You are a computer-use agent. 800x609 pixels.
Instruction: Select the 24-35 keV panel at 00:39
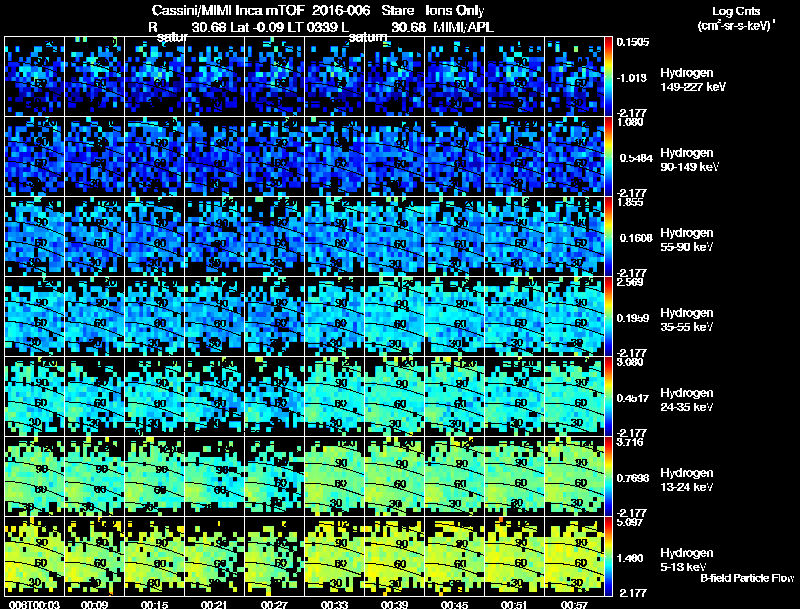pos(394,397)
